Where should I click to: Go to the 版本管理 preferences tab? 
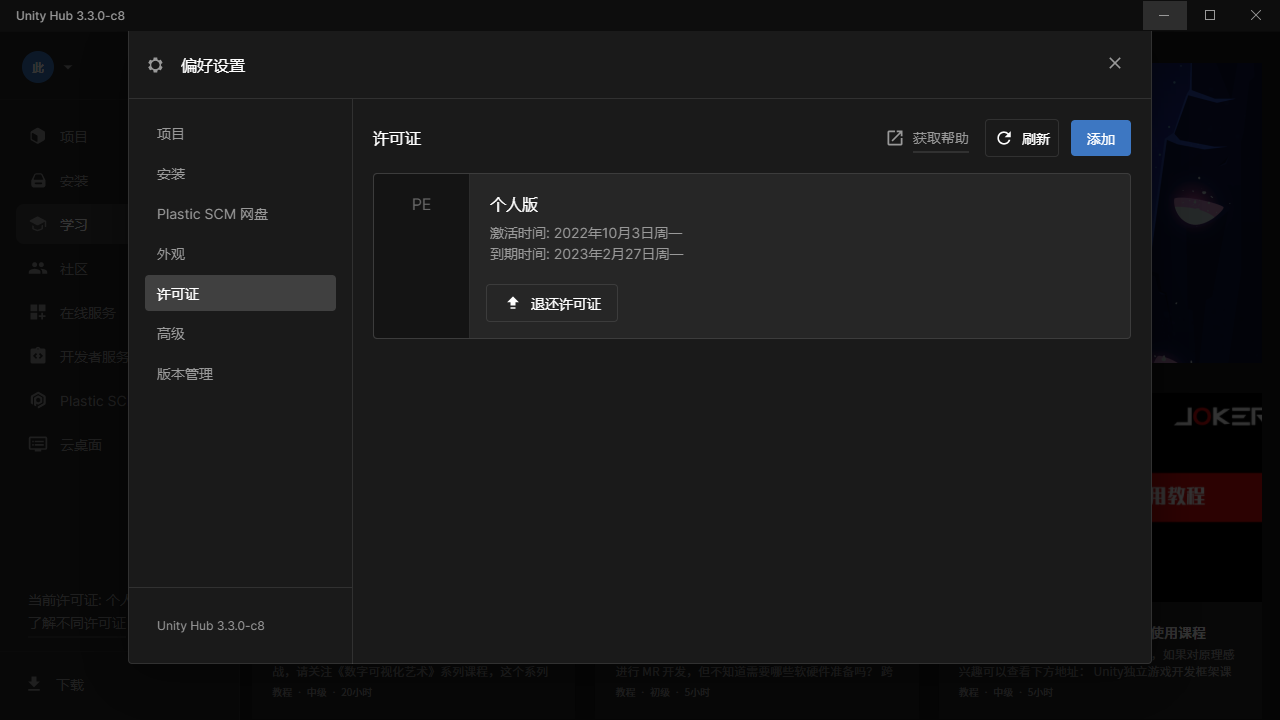(240, 374)
